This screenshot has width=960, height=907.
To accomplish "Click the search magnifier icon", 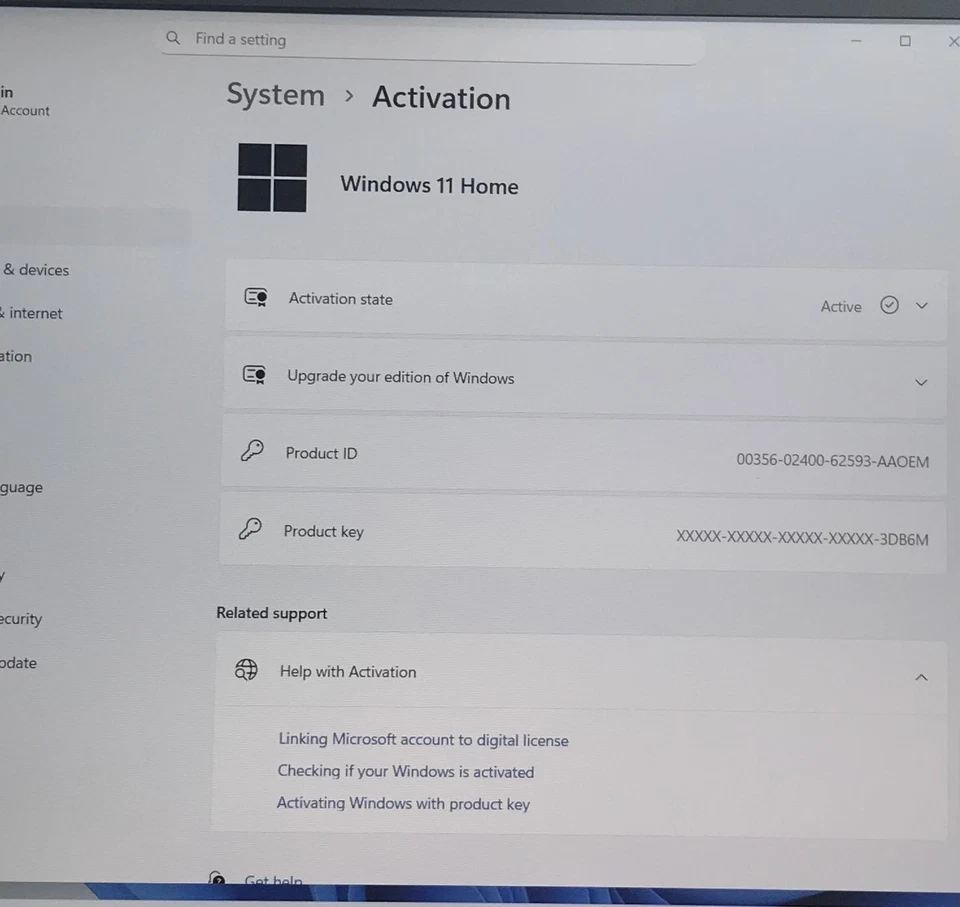I will click(x=173, y=38).
